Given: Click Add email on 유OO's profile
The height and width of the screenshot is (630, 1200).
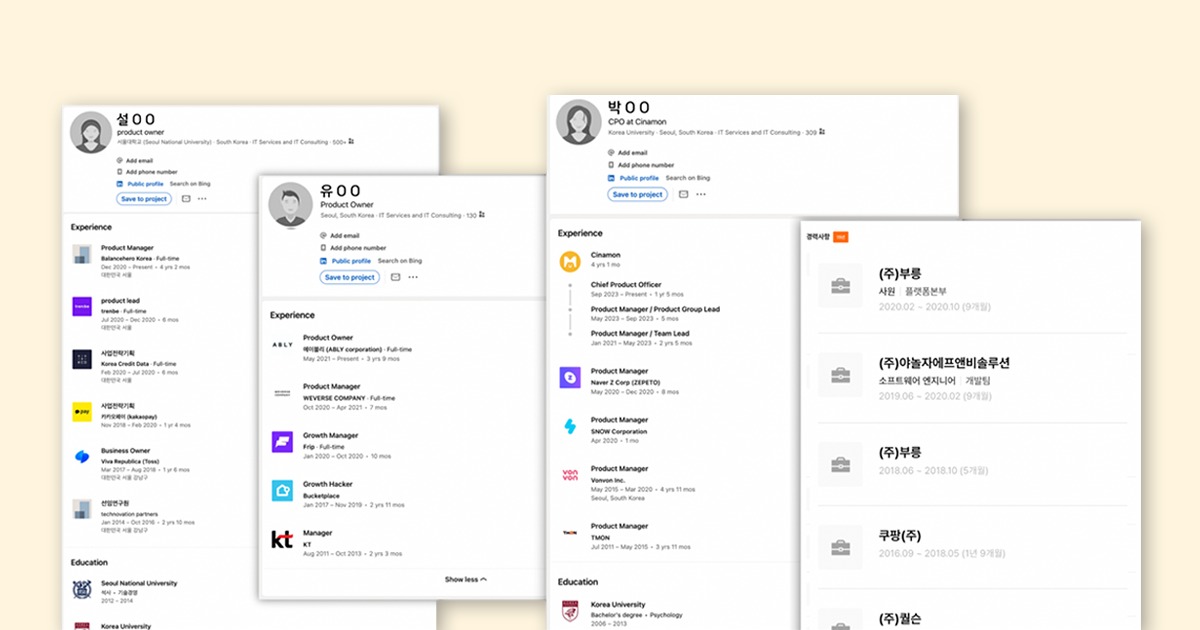Looking at the screenshot, I should tap(345, 236).
